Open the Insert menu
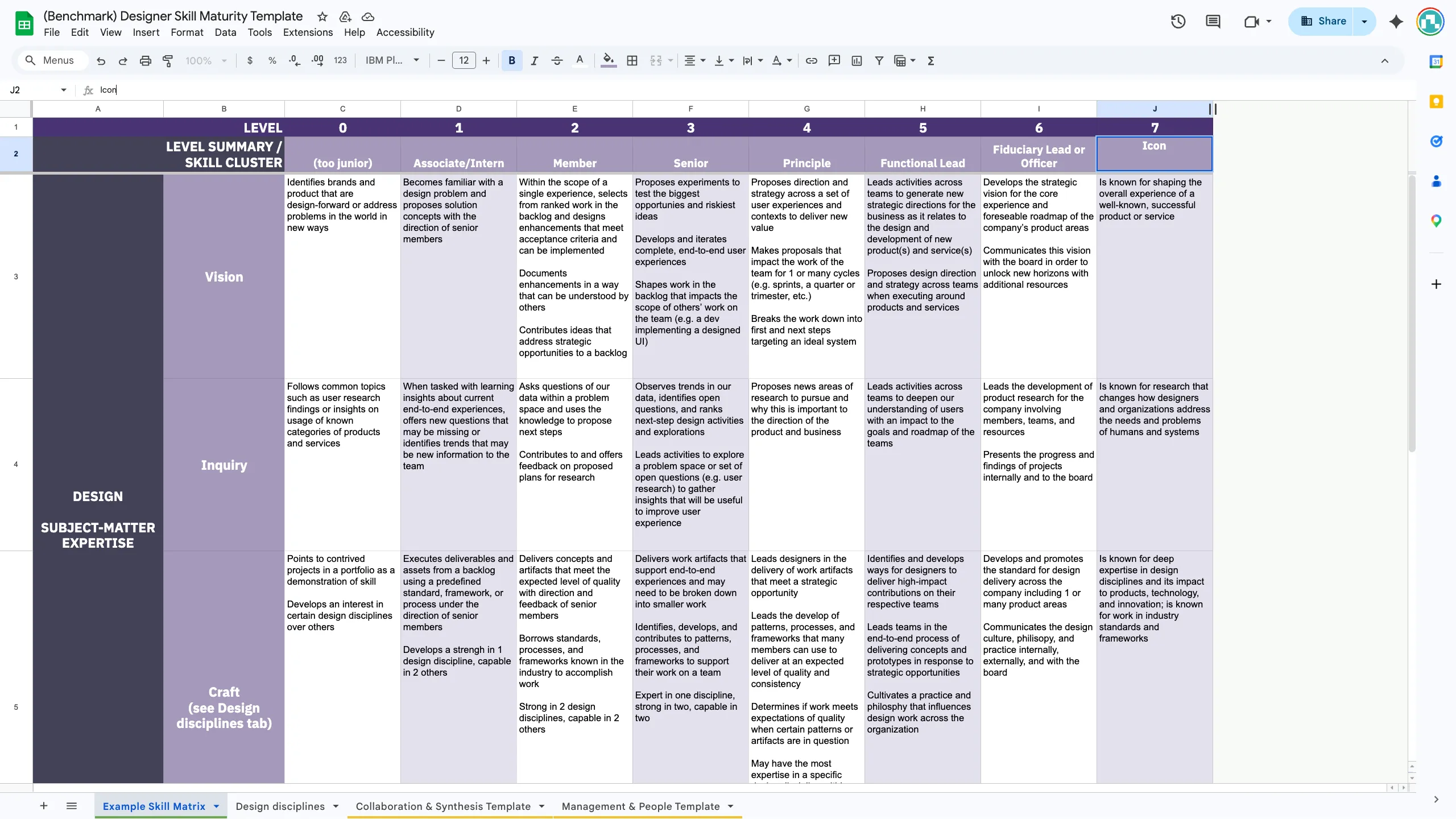 click(146, 32)
